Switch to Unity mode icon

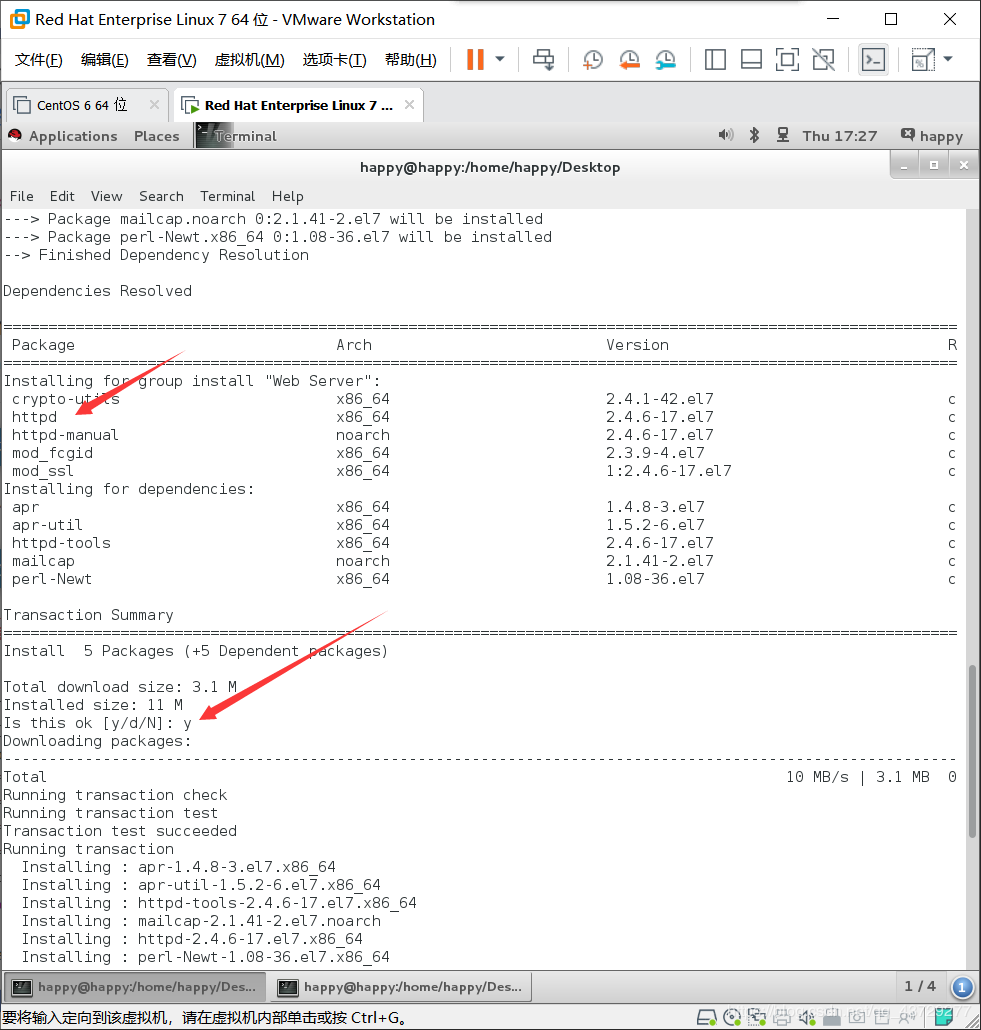click(x=823, y=60)
